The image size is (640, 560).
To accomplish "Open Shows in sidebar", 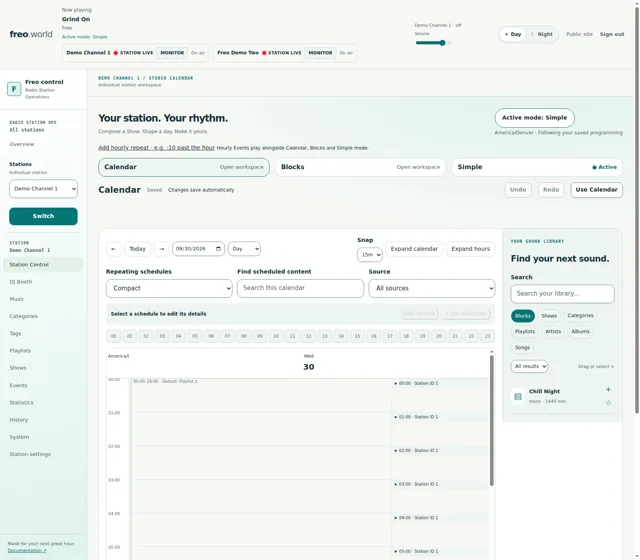I will point(18,368).
